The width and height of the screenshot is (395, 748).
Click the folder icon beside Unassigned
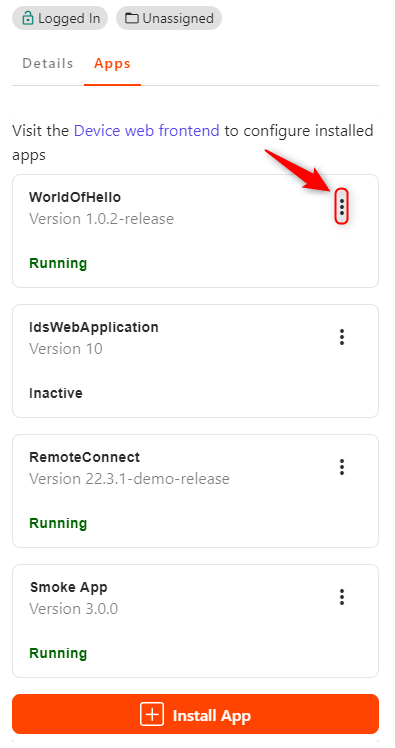click(132, 19)
